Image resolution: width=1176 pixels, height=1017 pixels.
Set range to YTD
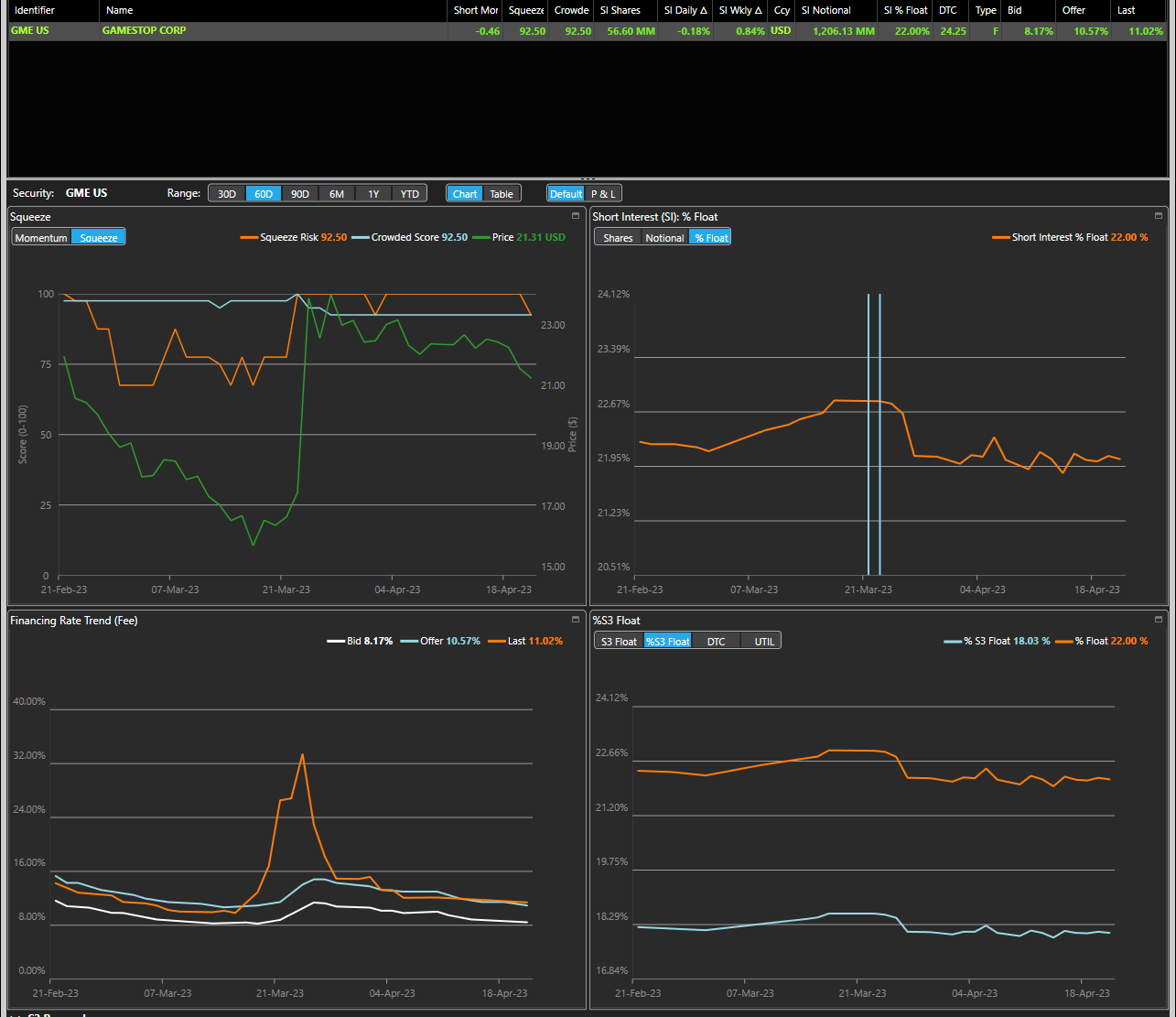pyautogui.click(x=410, y=194)
